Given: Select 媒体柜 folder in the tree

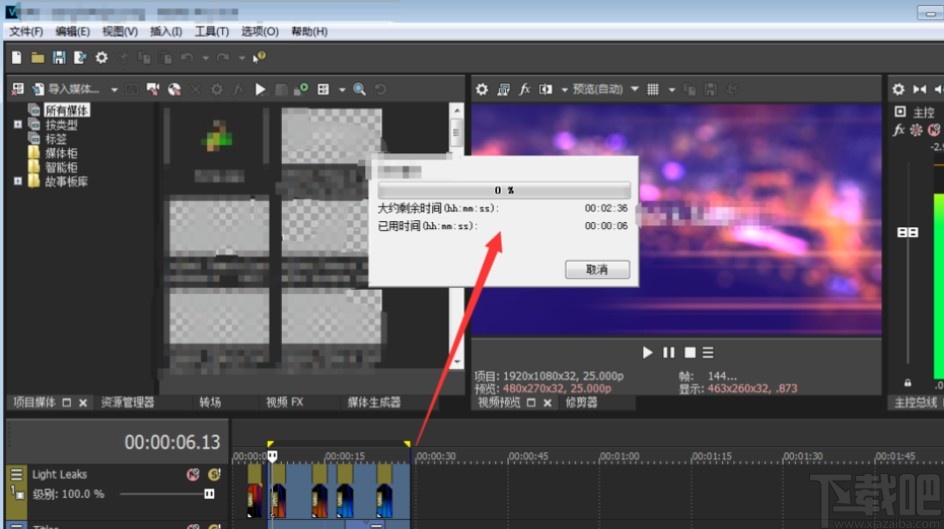Looking at the screenshot, I should pyautogui.click(x=61, y=153).
